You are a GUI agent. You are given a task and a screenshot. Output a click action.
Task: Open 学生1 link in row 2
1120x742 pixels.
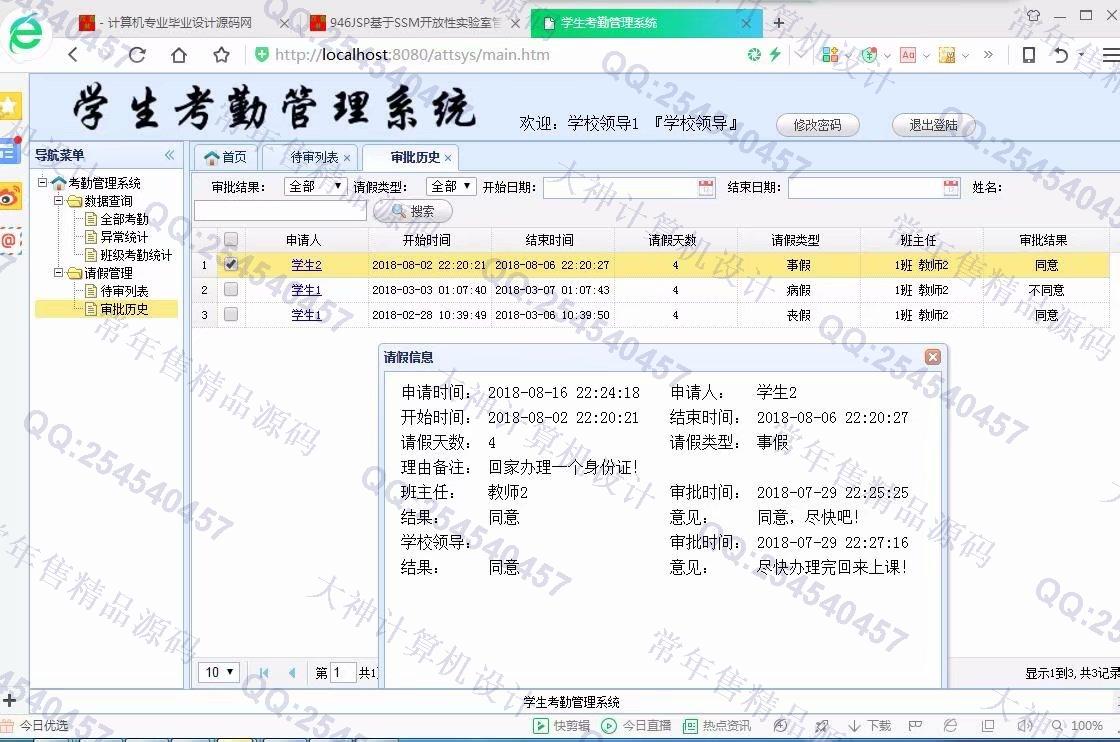pos(306,290)
